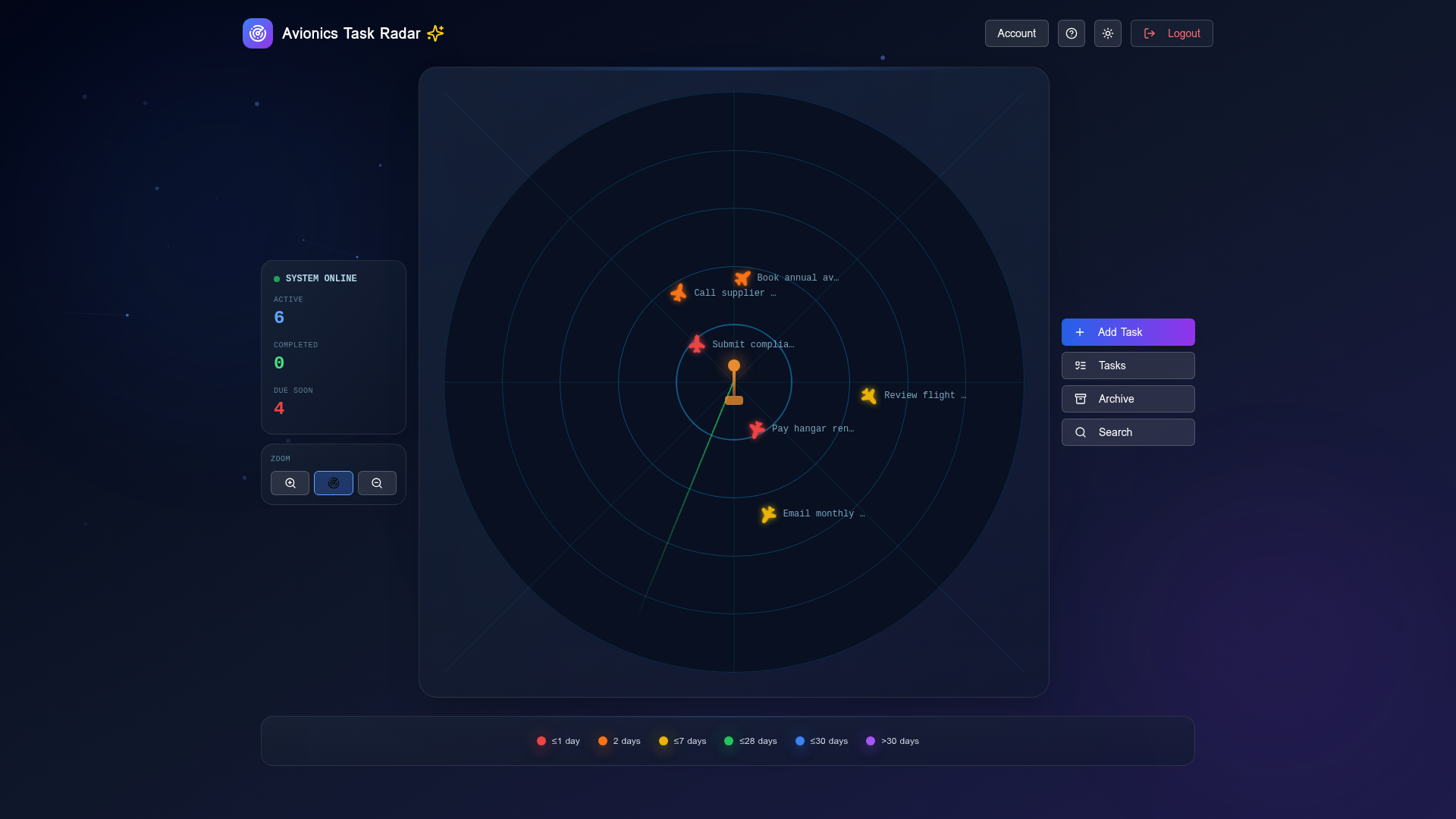Click the 'Review flight …' task label

tap(925, 395)
